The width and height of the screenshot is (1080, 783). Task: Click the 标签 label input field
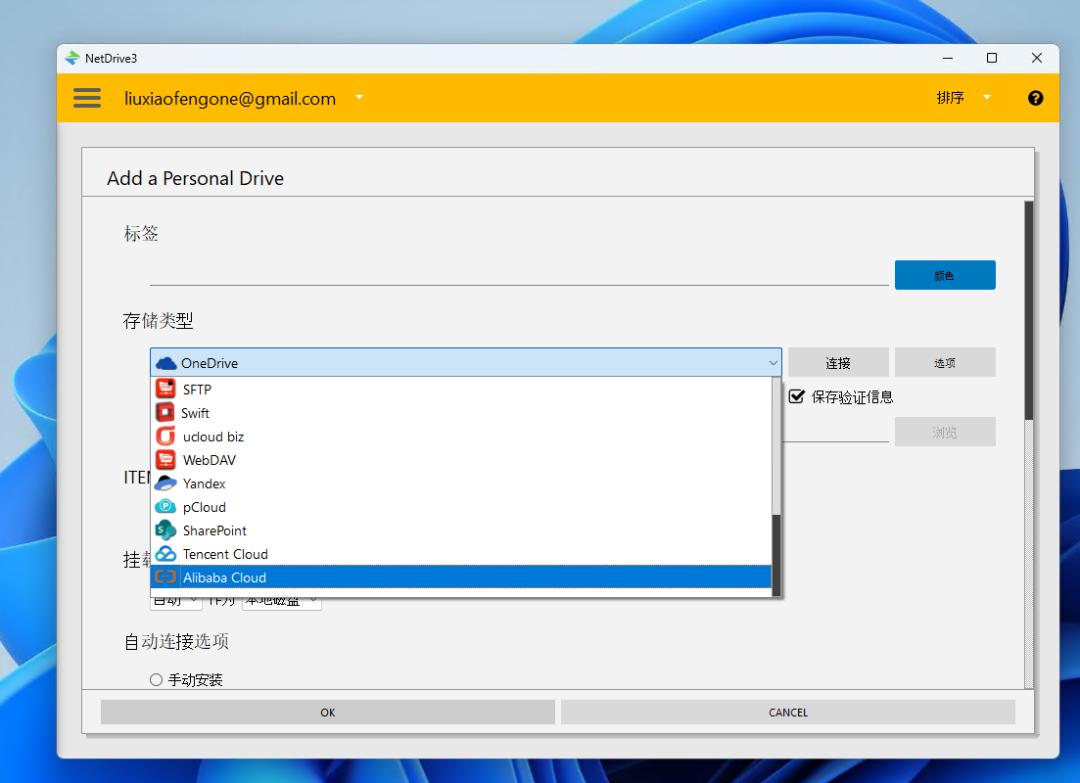pyautogui.click(x=519, y=273)
